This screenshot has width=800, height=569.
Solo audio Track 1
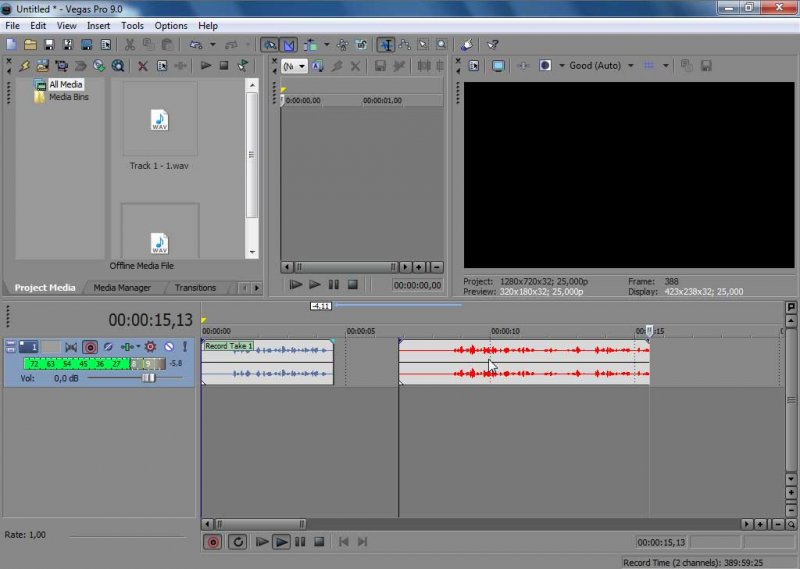pyautogui.click(x=184, y=347)
